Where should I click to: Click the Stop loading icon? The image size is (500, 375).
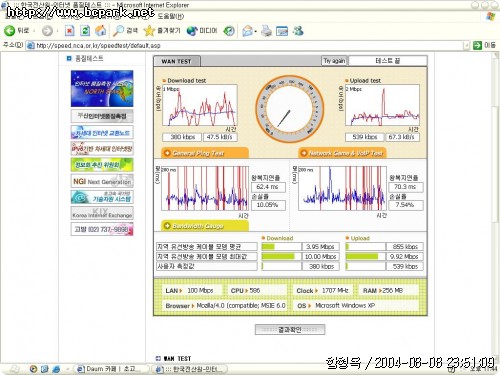point(69,31)
